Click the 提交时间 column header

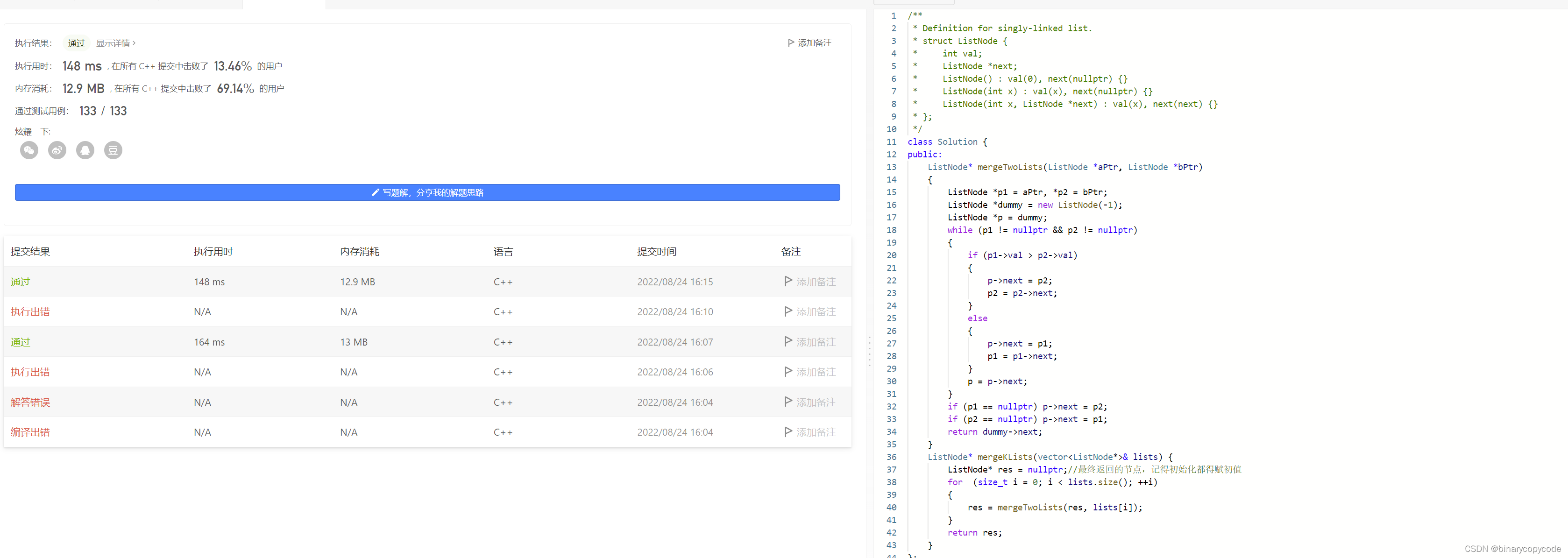click(657, 251)
